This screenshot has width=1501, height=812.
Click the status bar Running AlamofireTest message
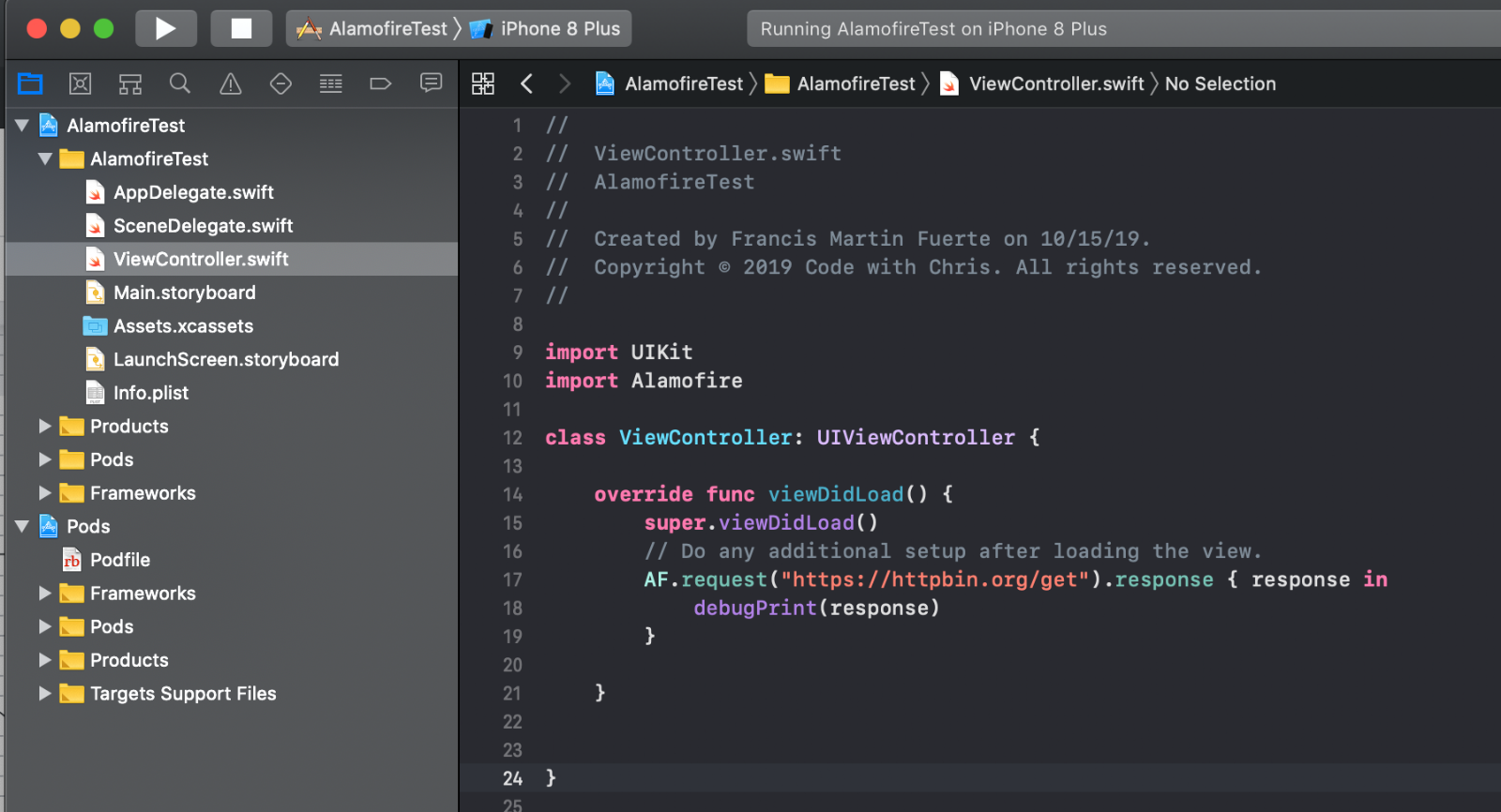pyautogui.click(x=933, y=29)
